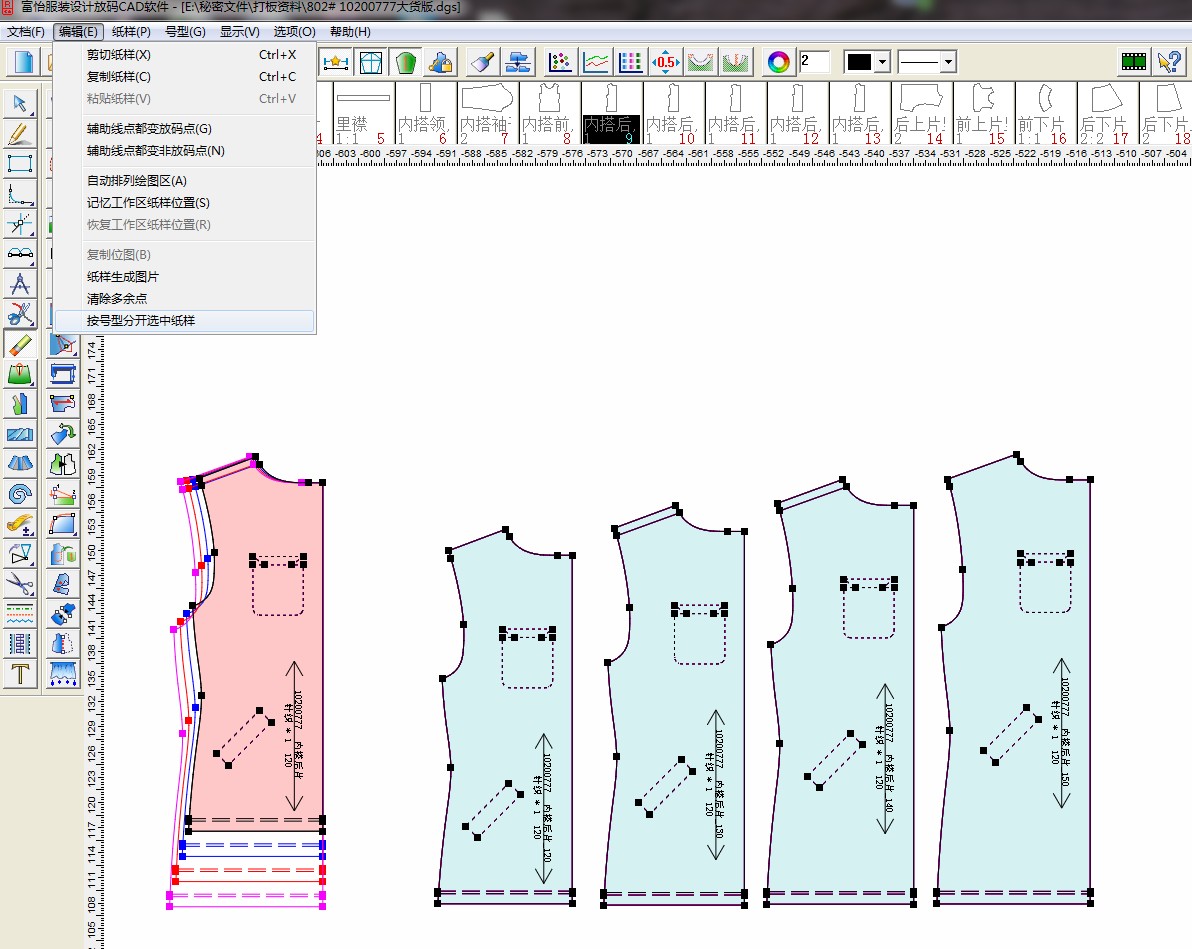Image resolution: width=1192 pixels, height=949 pixels.
Task: Select the text T tool
Action: click(x=20, y=674)
